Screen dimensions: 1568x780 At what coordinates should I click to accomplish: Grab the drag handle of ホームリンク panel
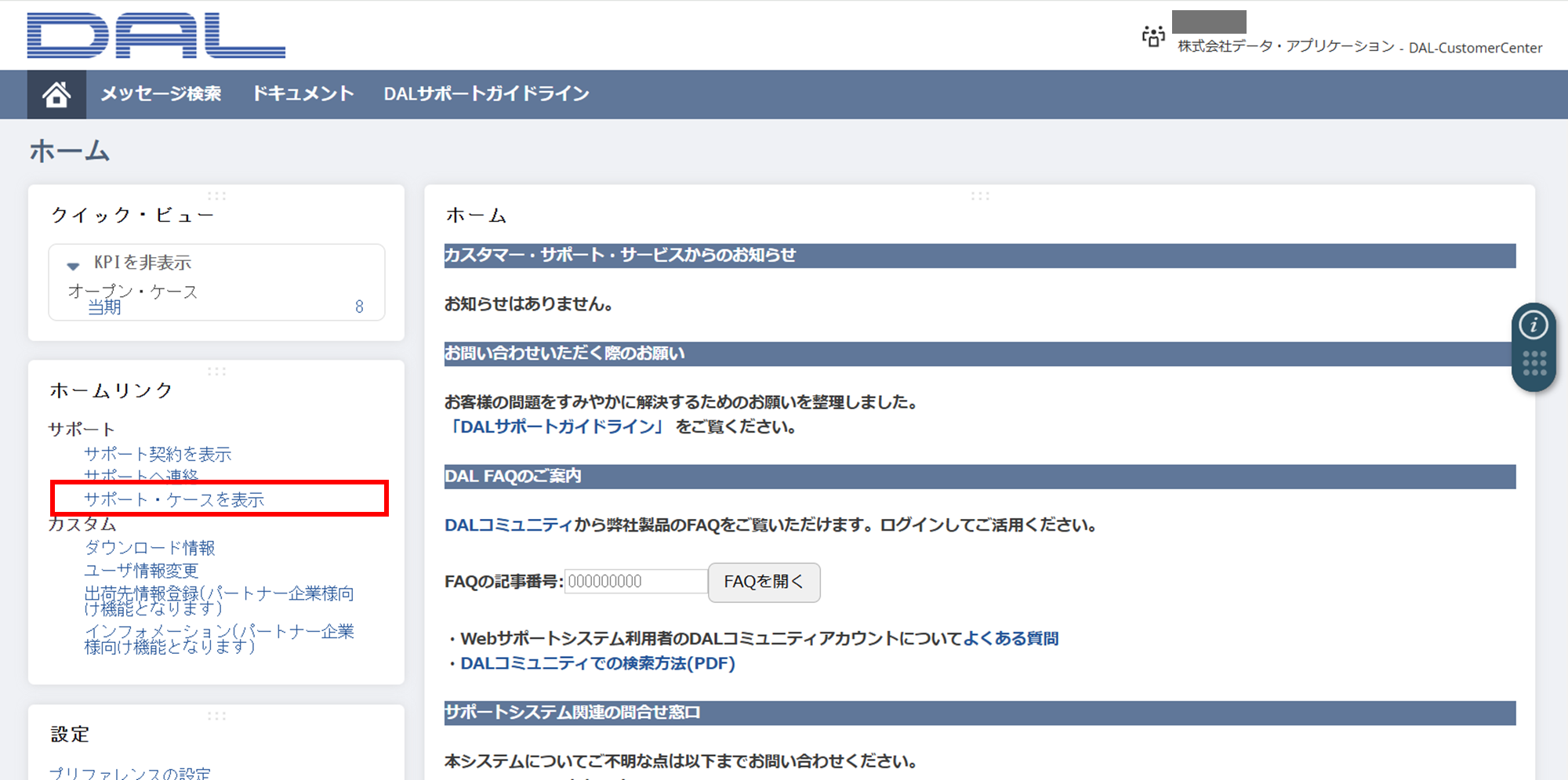[216, 371]
